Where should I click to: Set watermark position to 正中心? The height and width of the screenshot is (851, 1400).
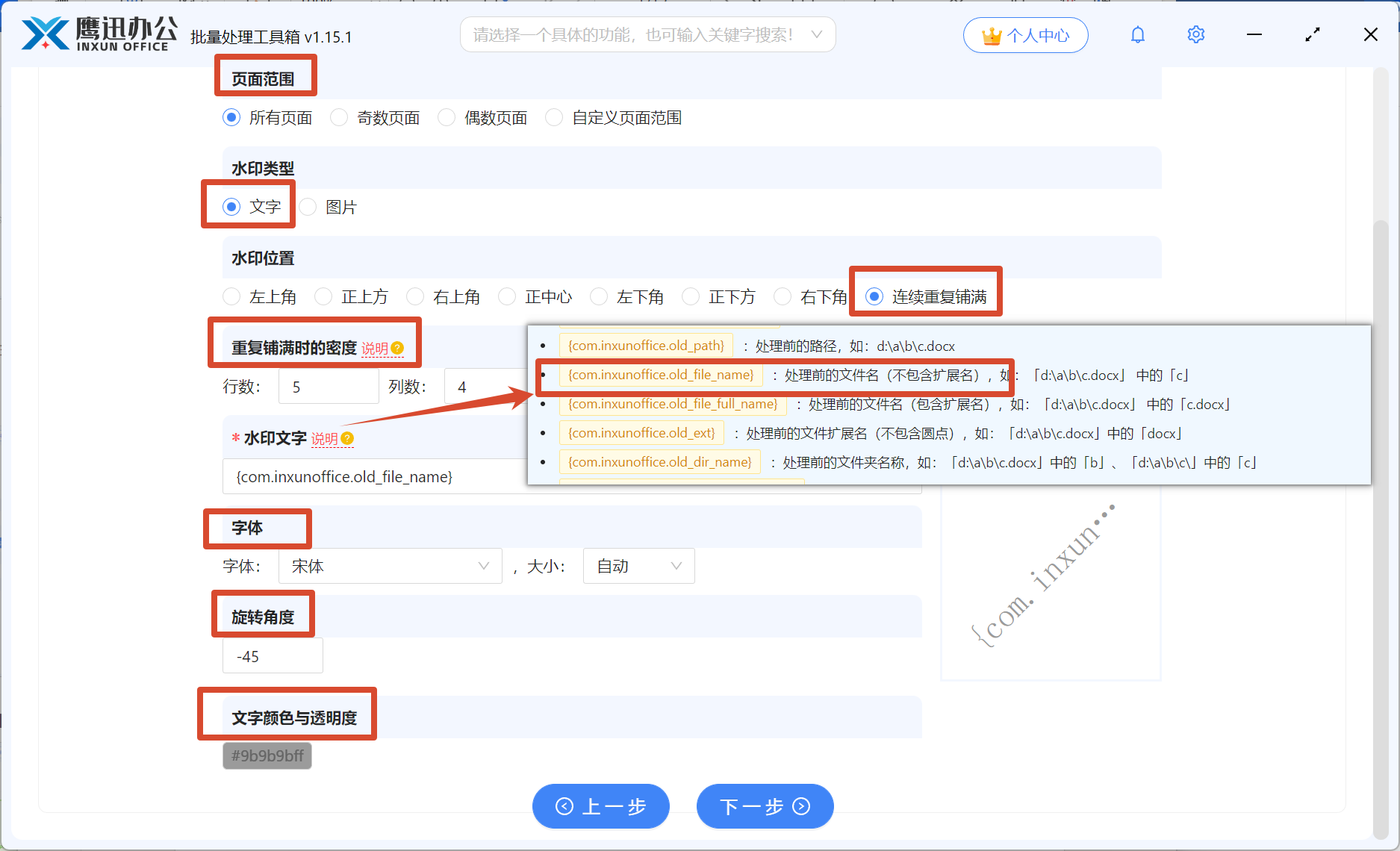(507, 297)
